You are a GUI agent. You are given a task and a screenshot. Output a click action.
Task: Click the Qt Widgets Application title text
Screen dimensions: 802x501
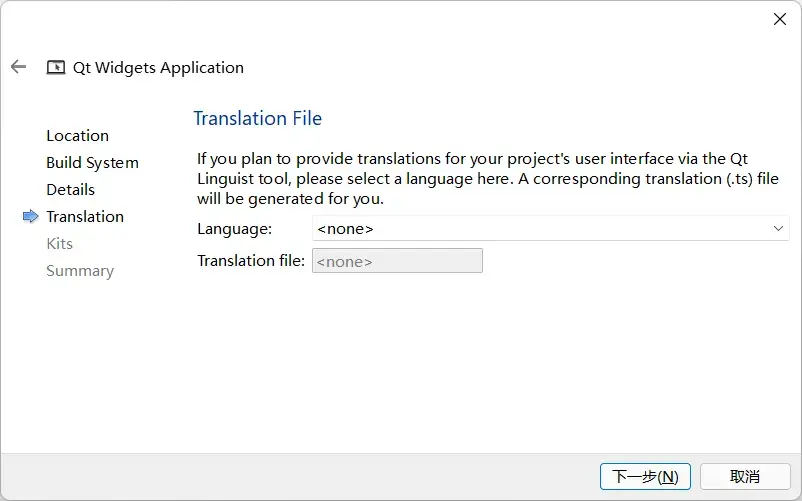[158, 67]
